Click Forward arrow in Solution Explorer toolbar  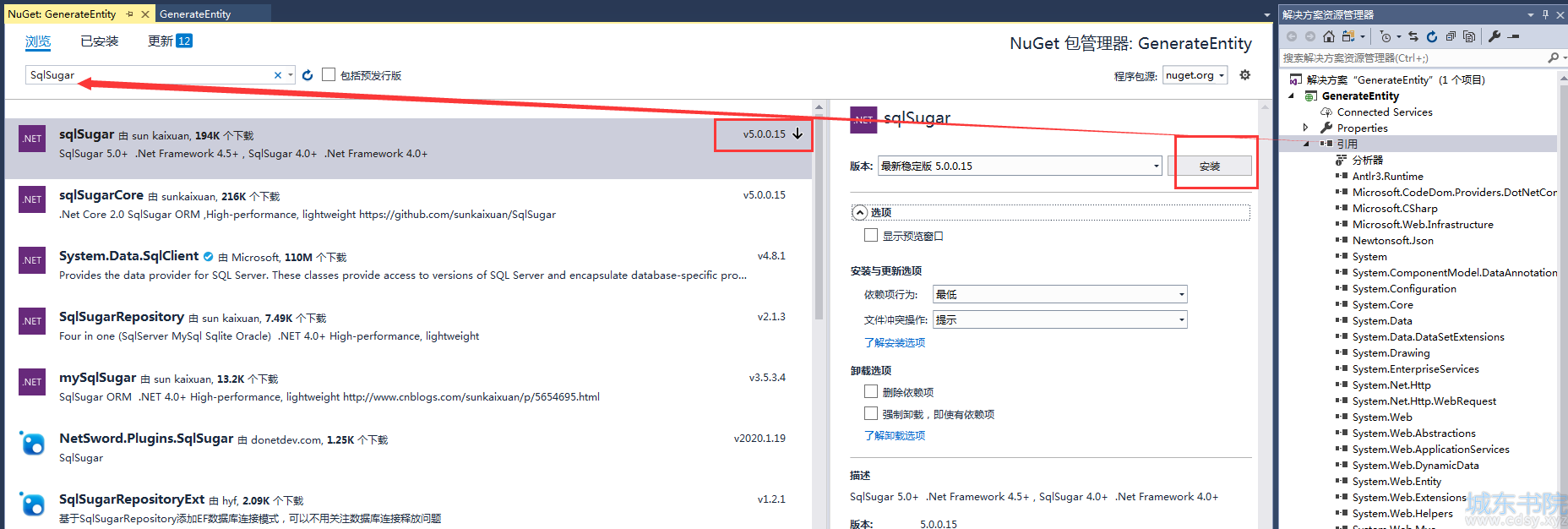click(x=1310, y=36)
